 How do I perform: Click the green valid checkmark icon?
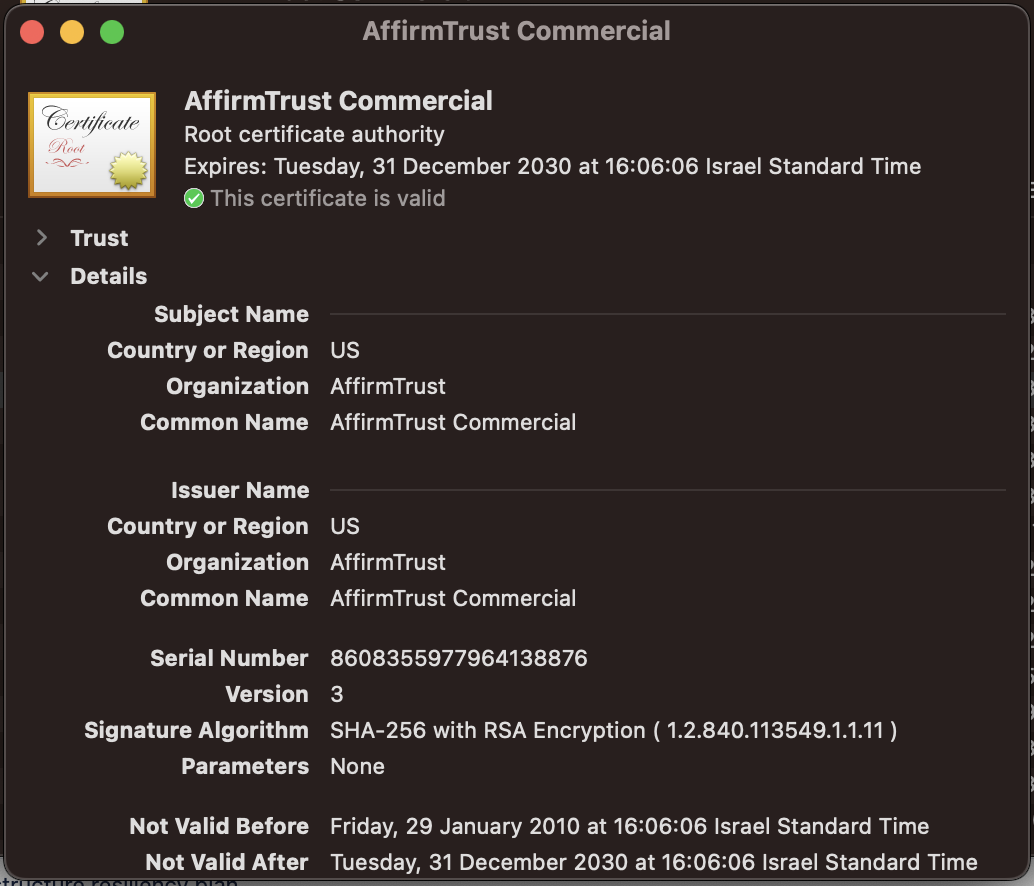(x=194, y=199)
